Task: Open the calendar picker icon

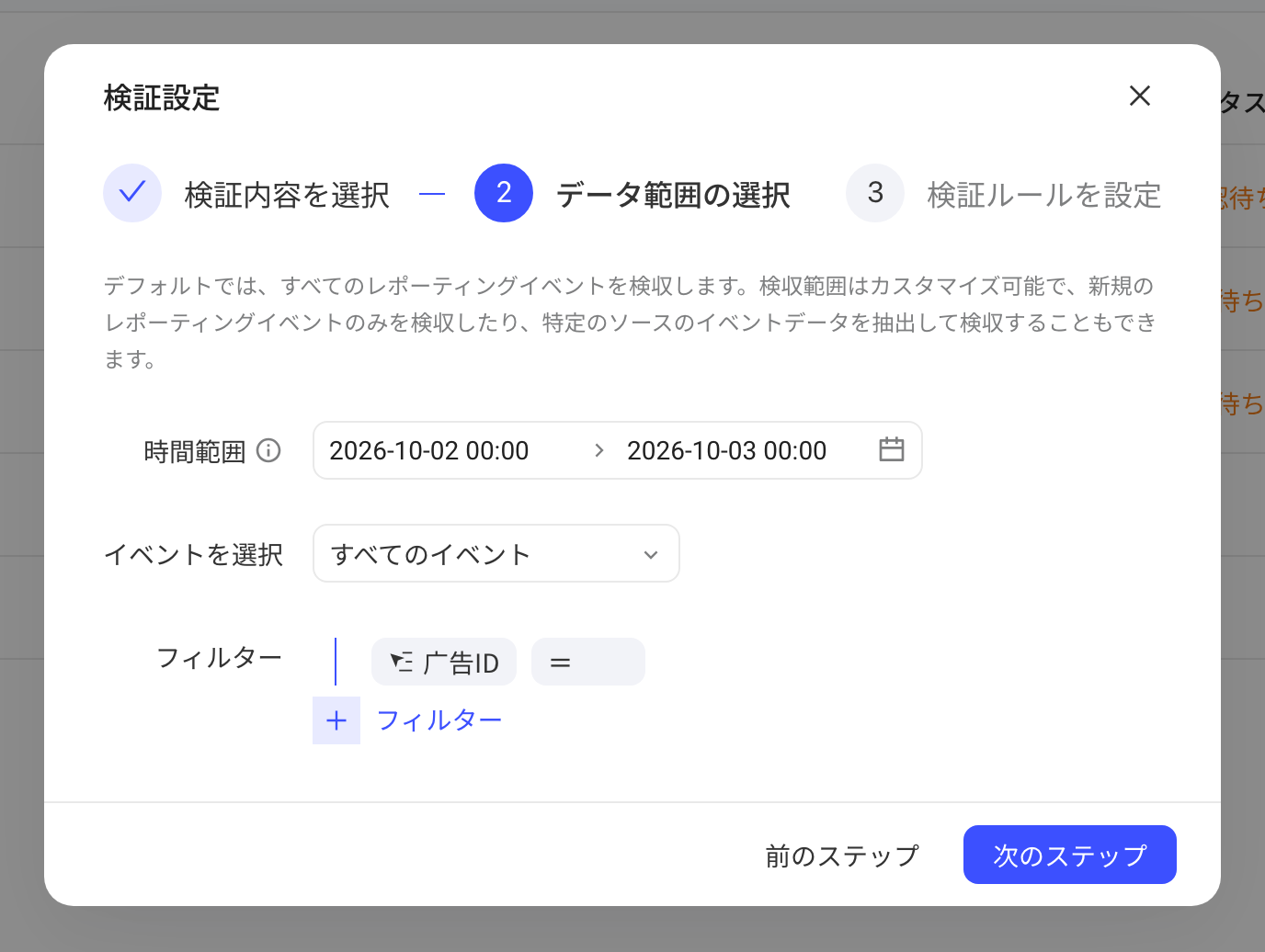Action: [x=892, y=449]
